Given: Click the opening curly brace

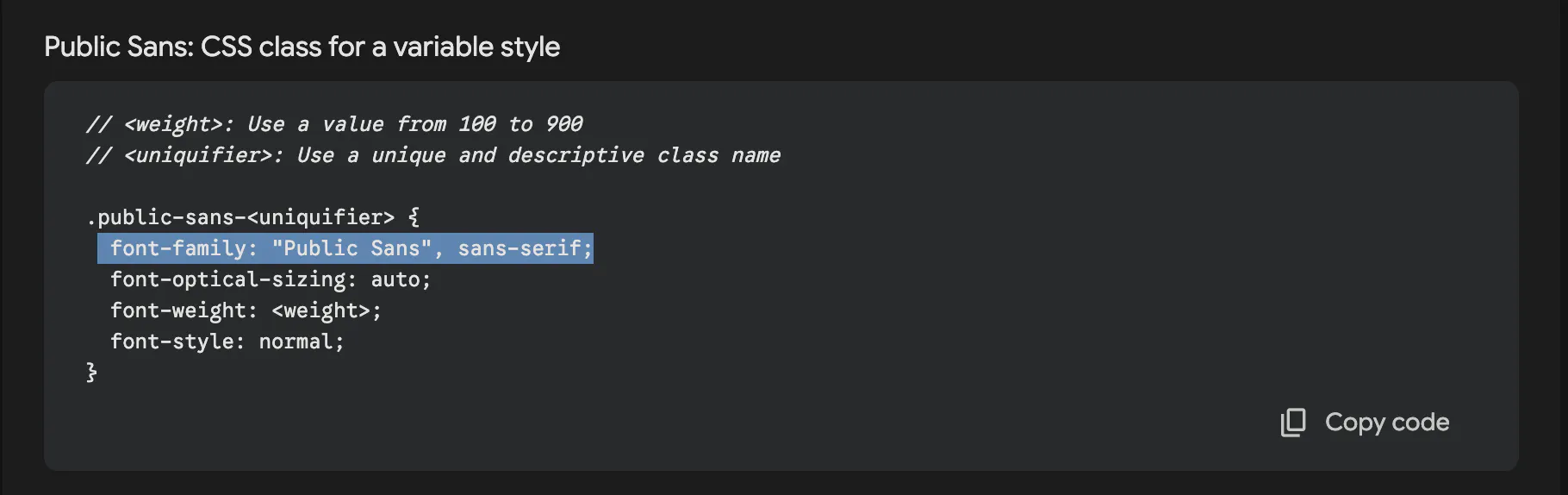Looking at the screenshot, I should (414, 217).
